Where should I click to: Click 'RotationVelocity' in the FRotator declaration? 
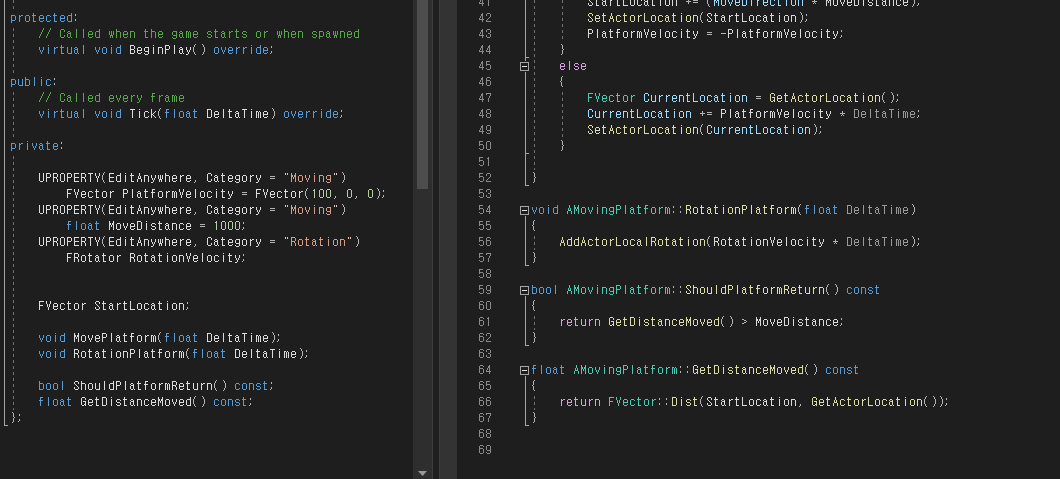tap(185, 258)
